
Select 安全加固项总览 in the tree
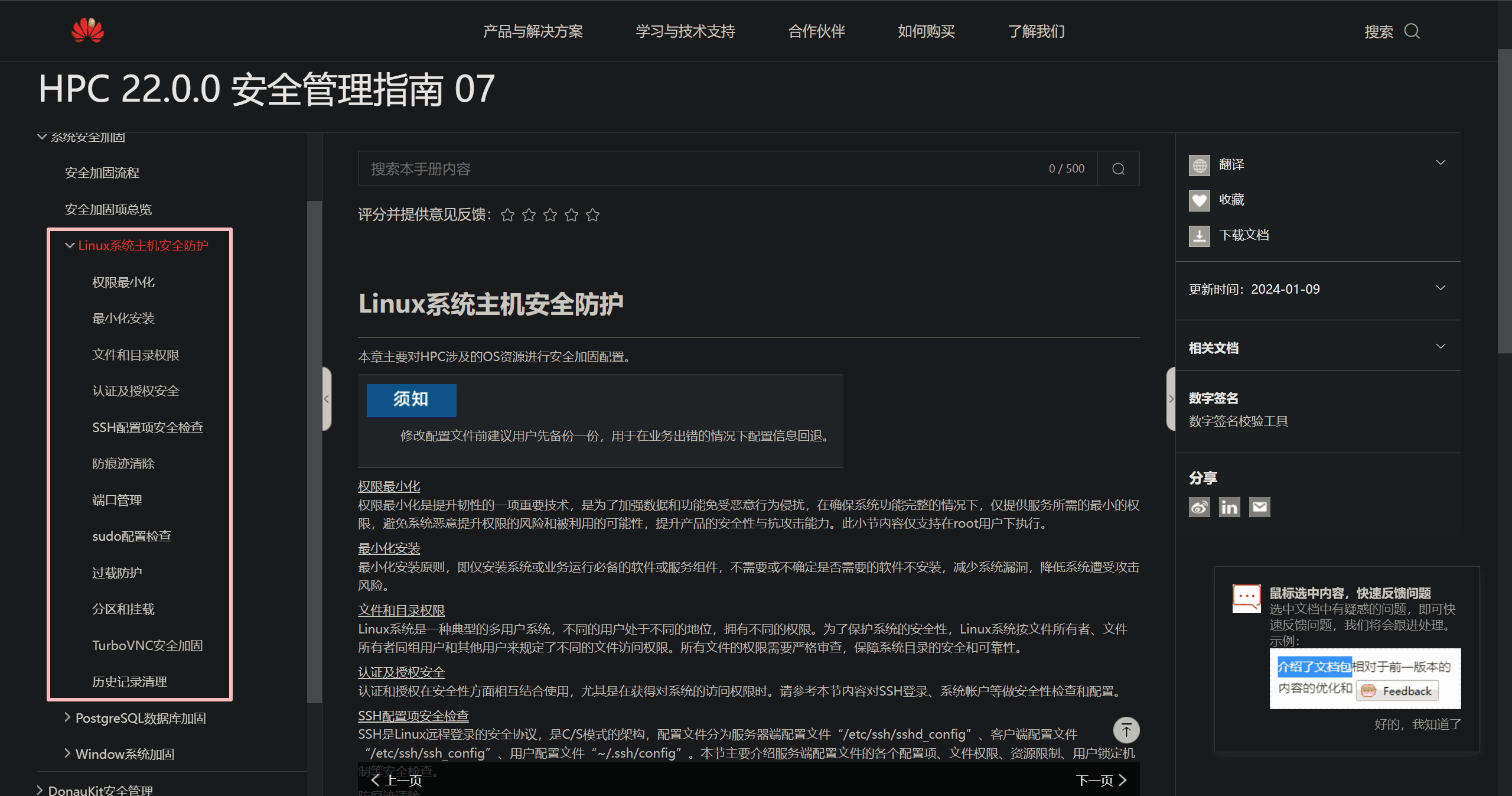[x=108, y=210]
